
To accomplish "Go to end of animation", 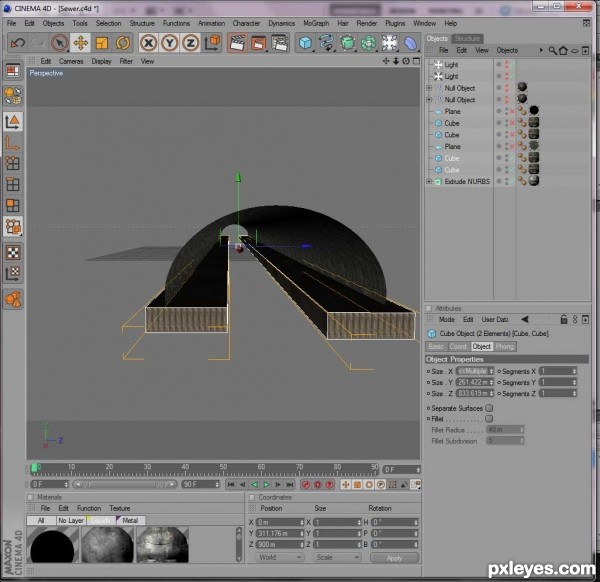I will coord(290,484).
